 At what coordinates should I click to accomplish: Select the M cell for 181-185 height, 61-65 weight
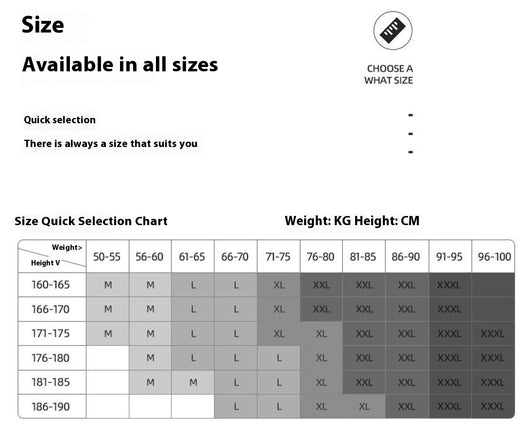[193, 382]
